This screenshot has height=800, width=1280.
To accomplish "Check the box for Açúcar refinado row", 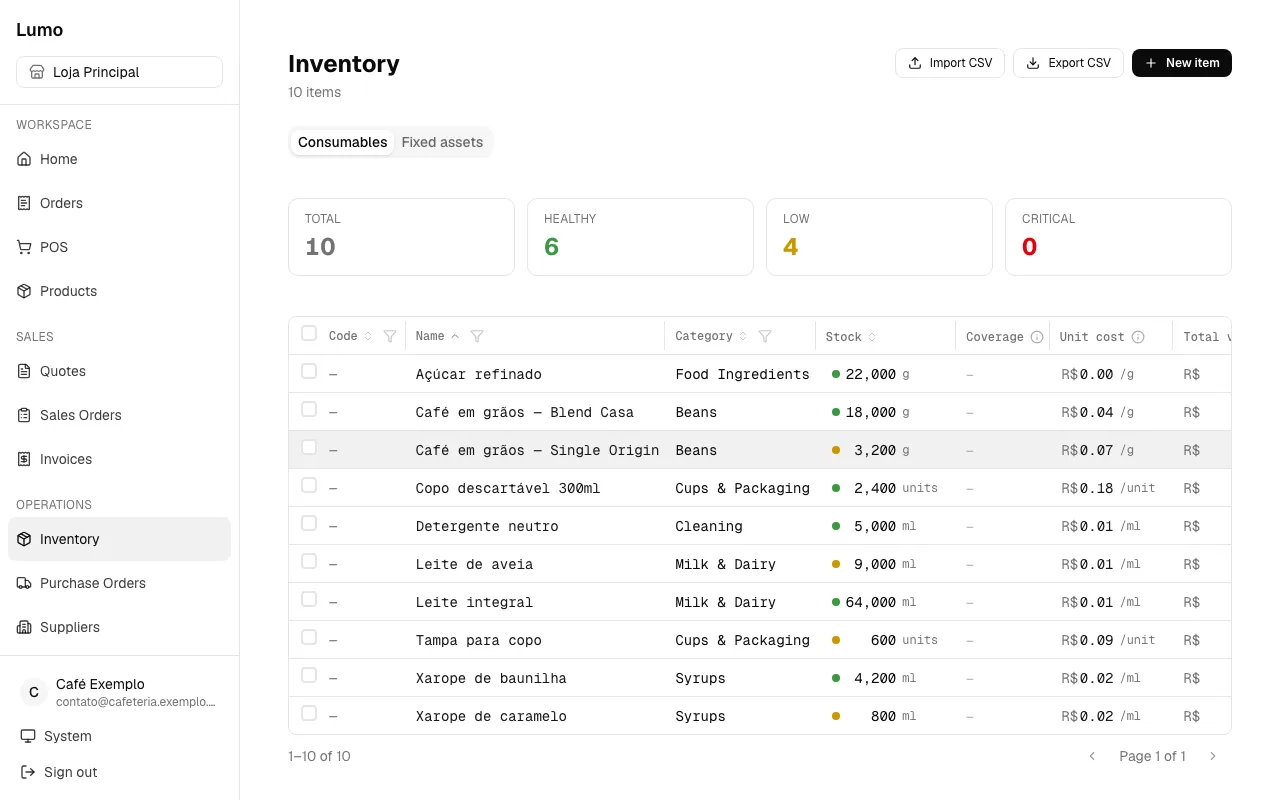I will (x=309, y=371).
